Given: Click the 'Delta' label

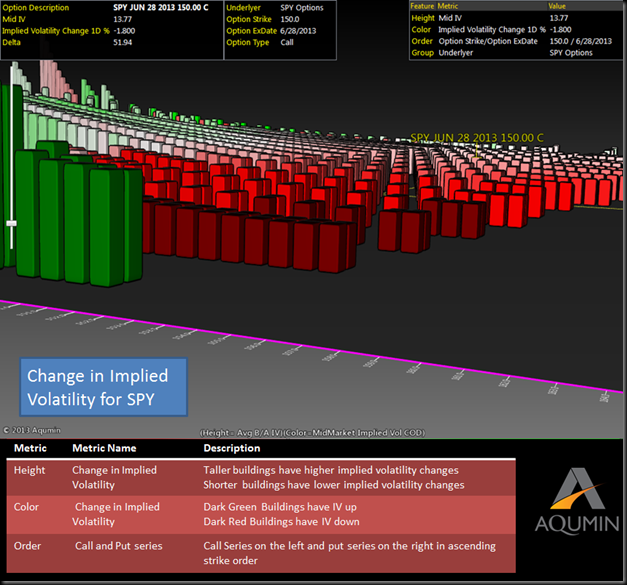Looking at the screenshot, I should 11,42.
